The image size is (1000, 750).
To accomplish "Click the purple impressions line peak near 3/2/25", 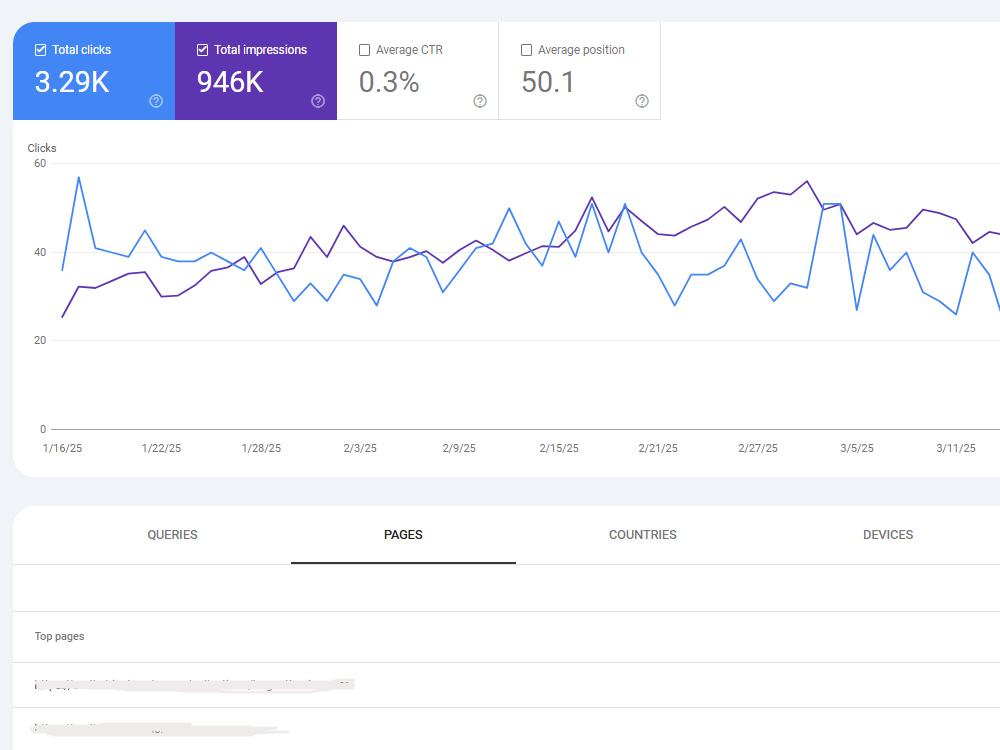I will point(807,181).
